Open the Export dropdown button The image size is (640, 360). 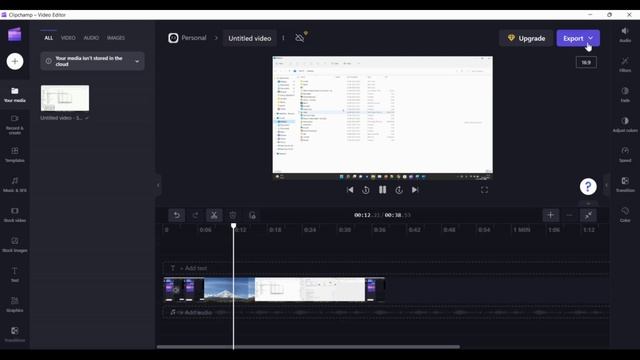coord(578,38)
